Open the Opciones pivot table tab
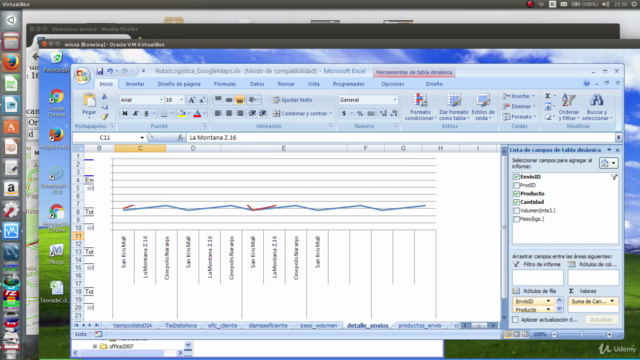Viewport: 640px width, 360px height. click(x=393, y=84)
